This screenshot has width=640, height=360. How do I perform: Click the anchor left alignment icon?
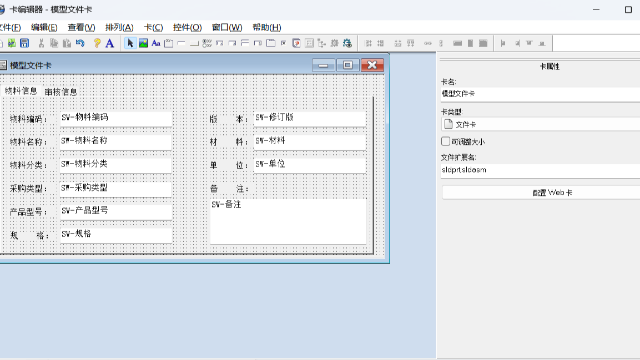pyautogui.click(x=503, y=43)
